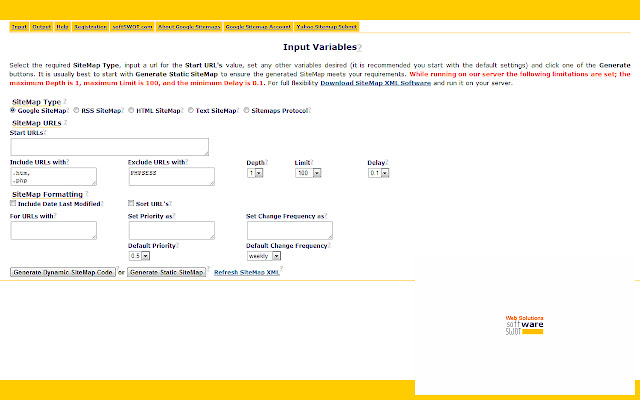Viewport: 640px width, 400px height.
Task: Click help icon beside Exclude URLs with
Action: [187, 162]
